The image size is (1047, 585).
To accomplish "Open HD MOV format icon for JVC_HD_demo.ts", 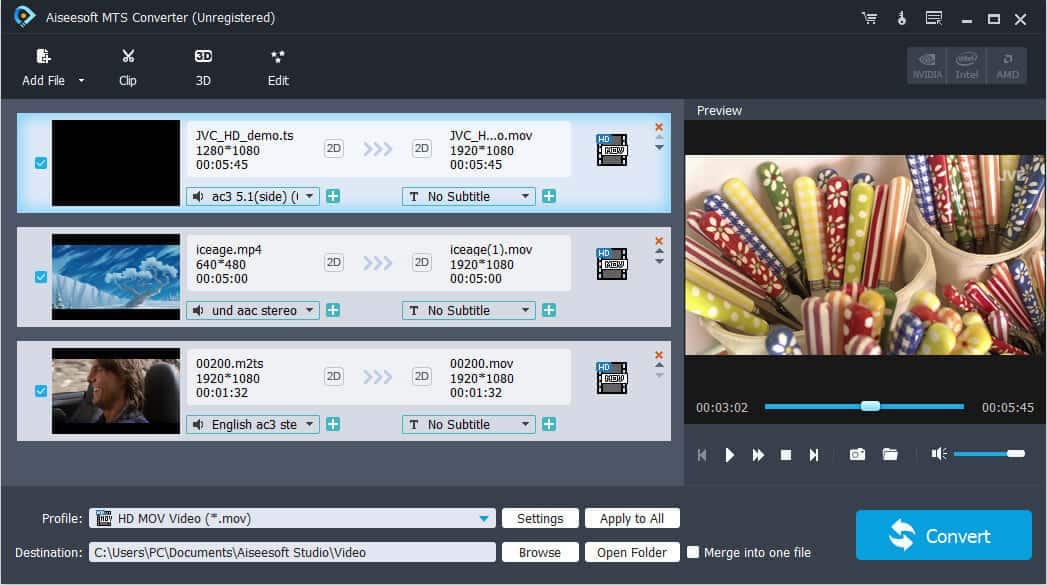I will (612, 150).
